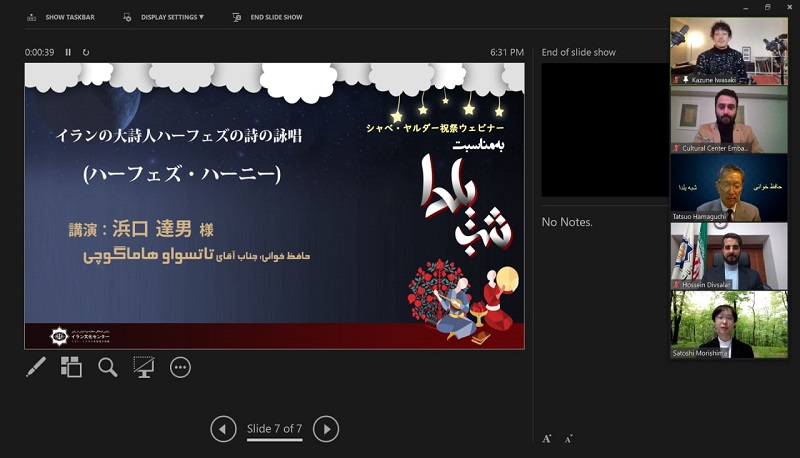800x458 pixels.
Task: Advance to the next slide
Action: pos(326,429)
